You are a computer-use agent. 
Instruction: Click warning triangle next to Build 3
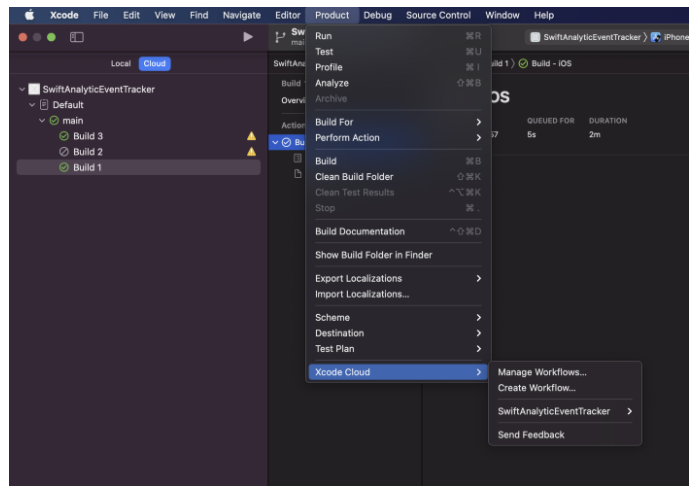[x=251, y=136]
